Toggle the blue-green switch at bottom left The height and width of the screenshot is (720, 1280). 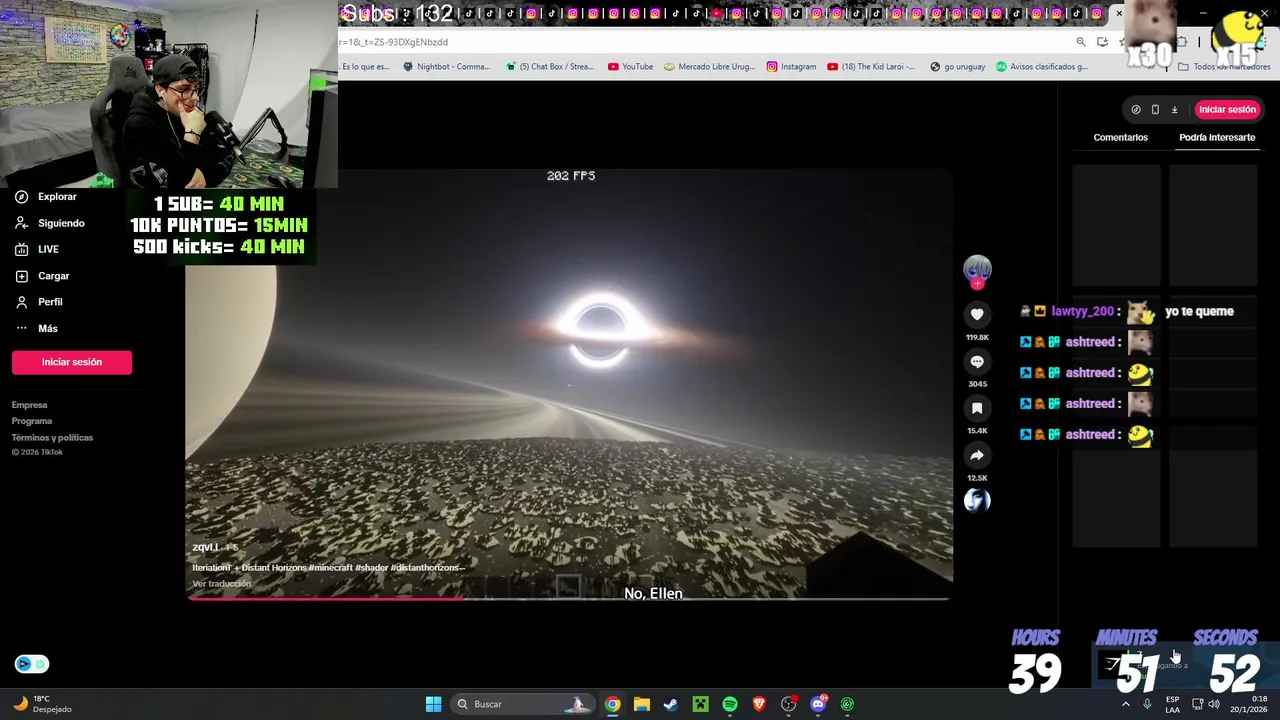(32, 664)
